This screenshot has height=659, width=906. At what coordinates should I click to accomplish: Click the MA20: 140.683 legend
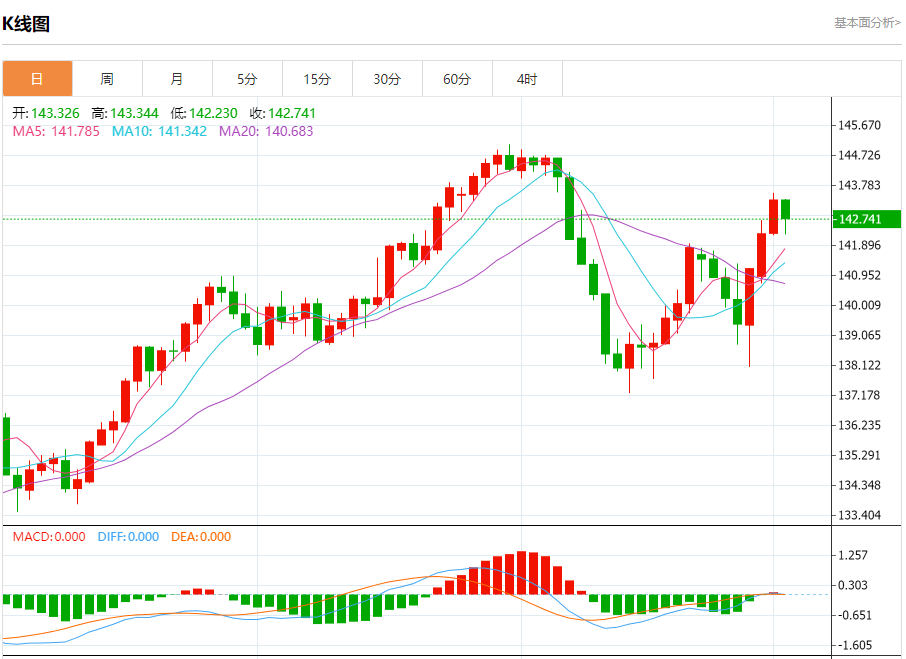266,131
